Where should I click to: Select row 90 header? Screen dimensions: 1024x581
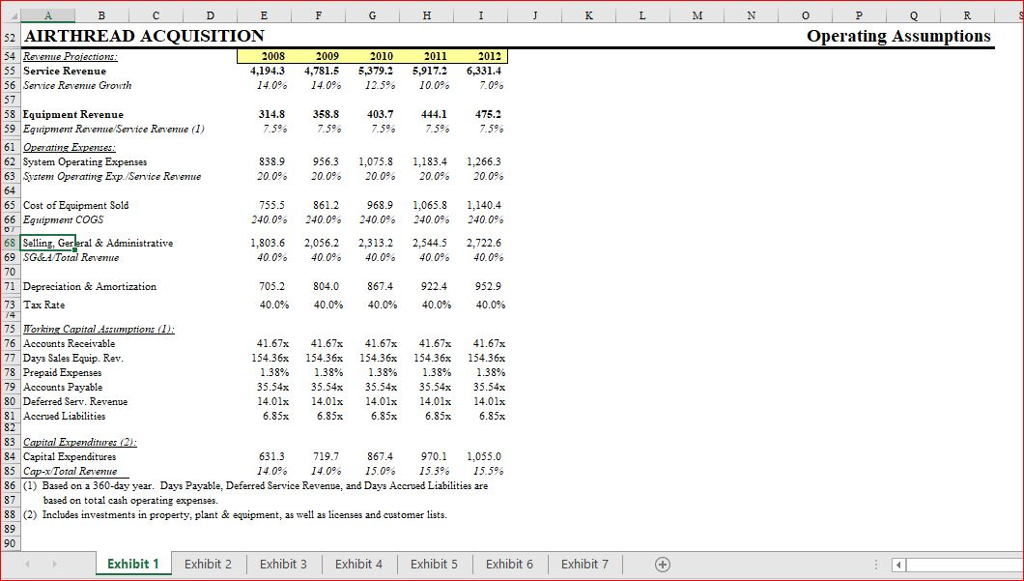click(x=11, y=543)
